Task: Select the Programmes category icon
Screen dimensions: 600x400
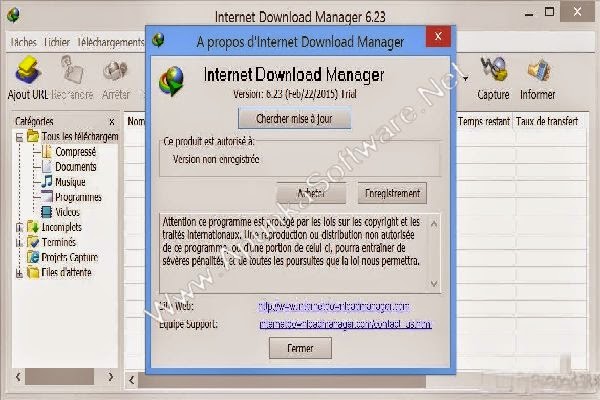Action: [x=47, y=196]
